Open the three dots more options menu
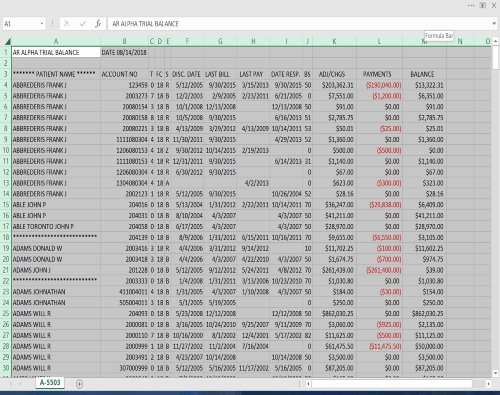500x395 pixels. pyautogui.click(x=471, y=5)
